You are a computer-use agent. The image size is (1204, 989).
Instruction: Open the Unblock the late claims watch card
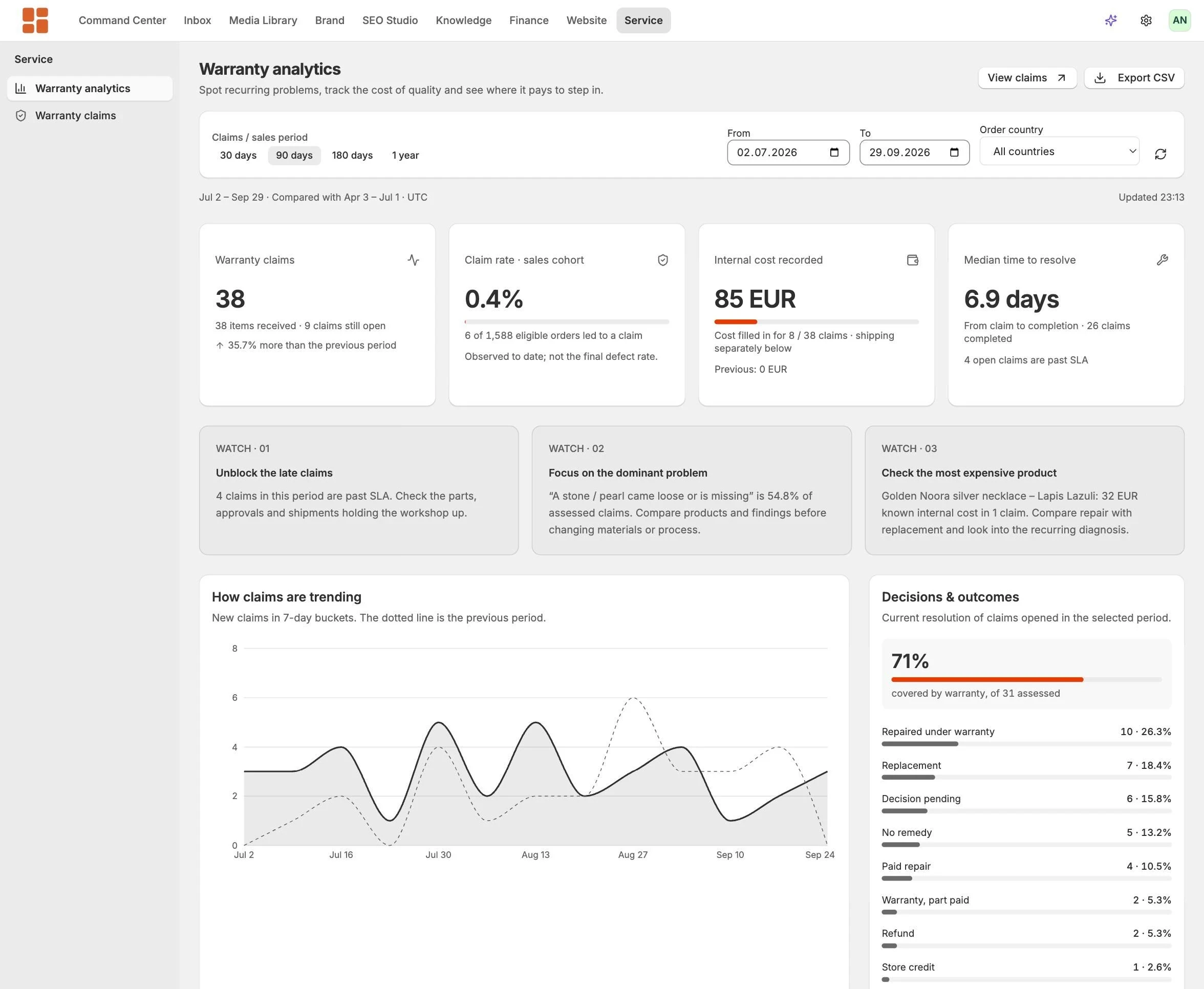point(359,490)
